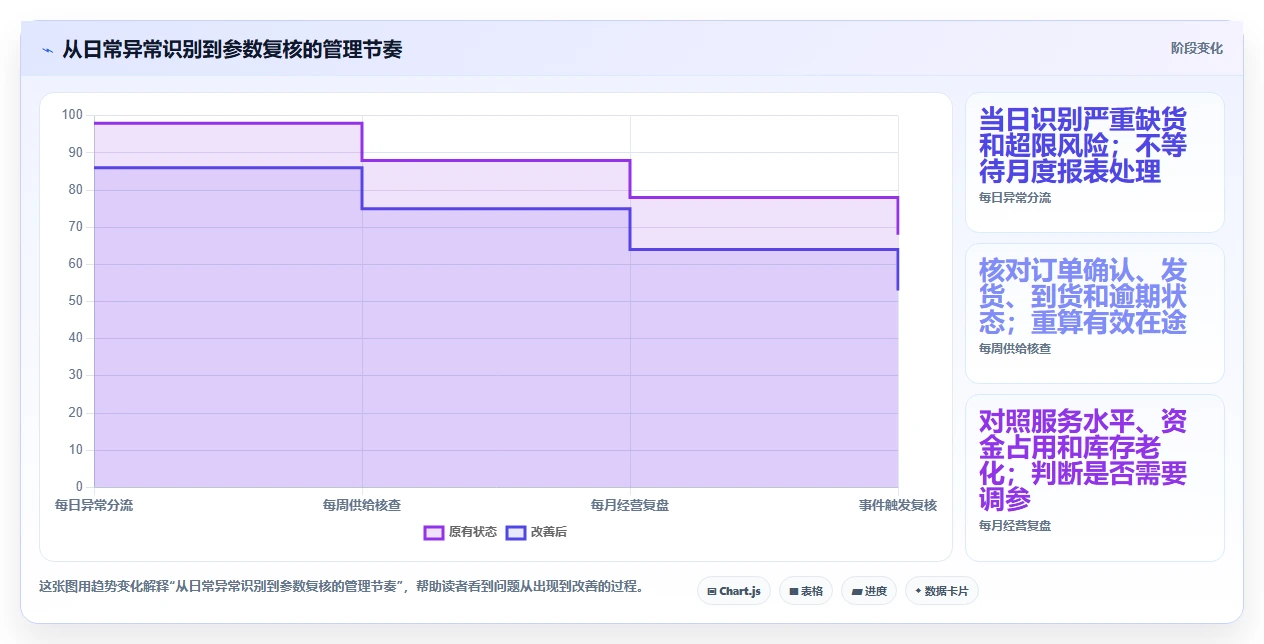Click the y-axis value 60

point(75,264)
